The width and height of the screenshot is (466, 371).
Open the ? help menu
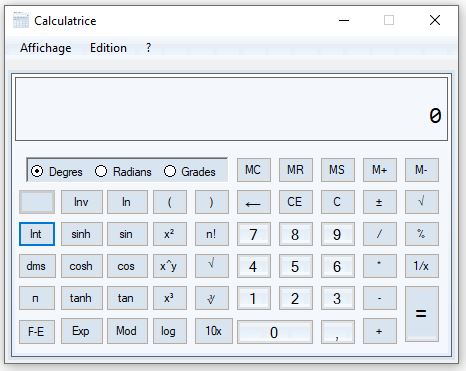(x=148, y=48)
